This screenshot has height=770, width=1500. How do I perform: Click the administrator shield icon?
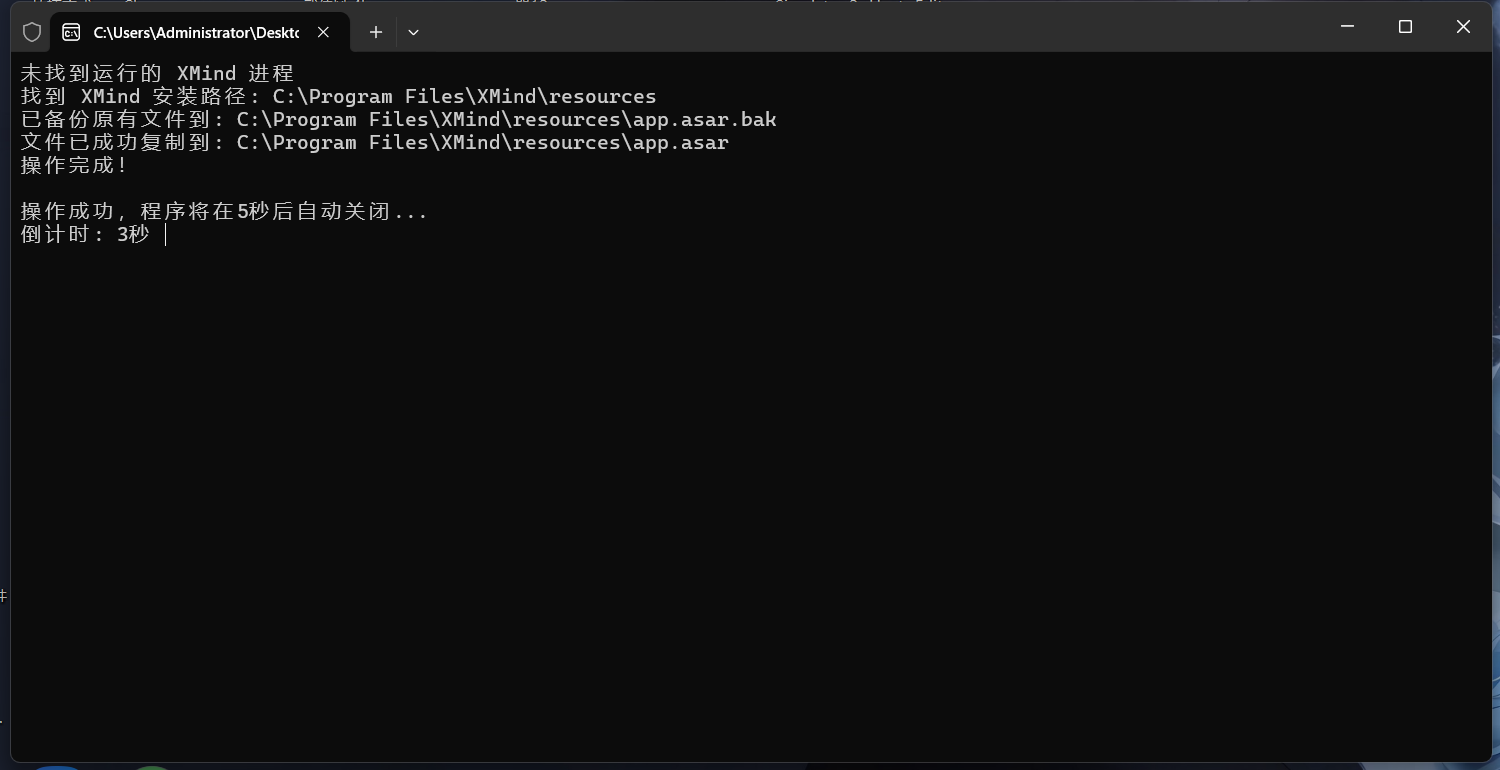coord(32,32)
